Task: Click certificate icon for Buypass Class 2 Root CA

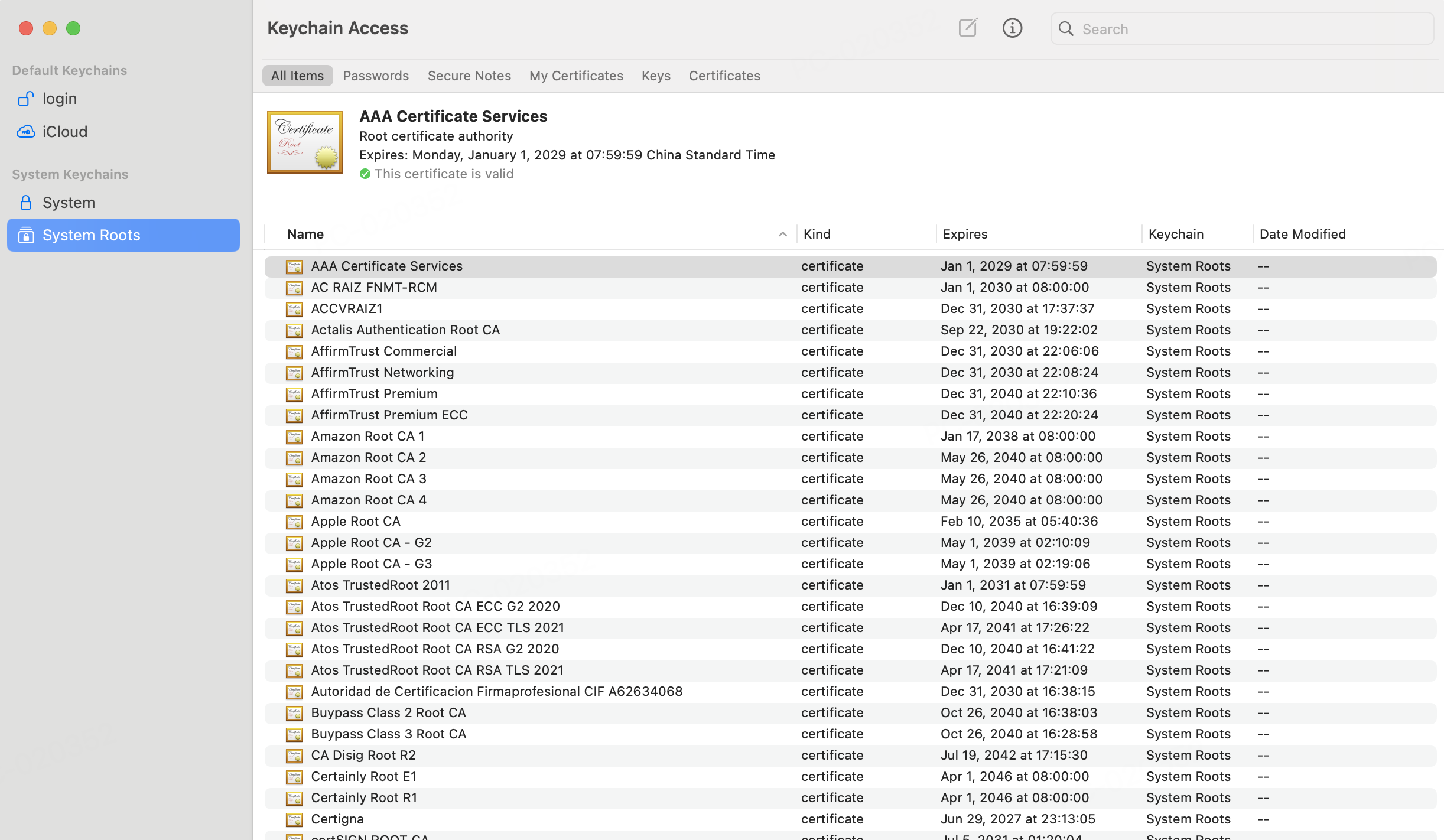Action: click(x=294, y=713)
